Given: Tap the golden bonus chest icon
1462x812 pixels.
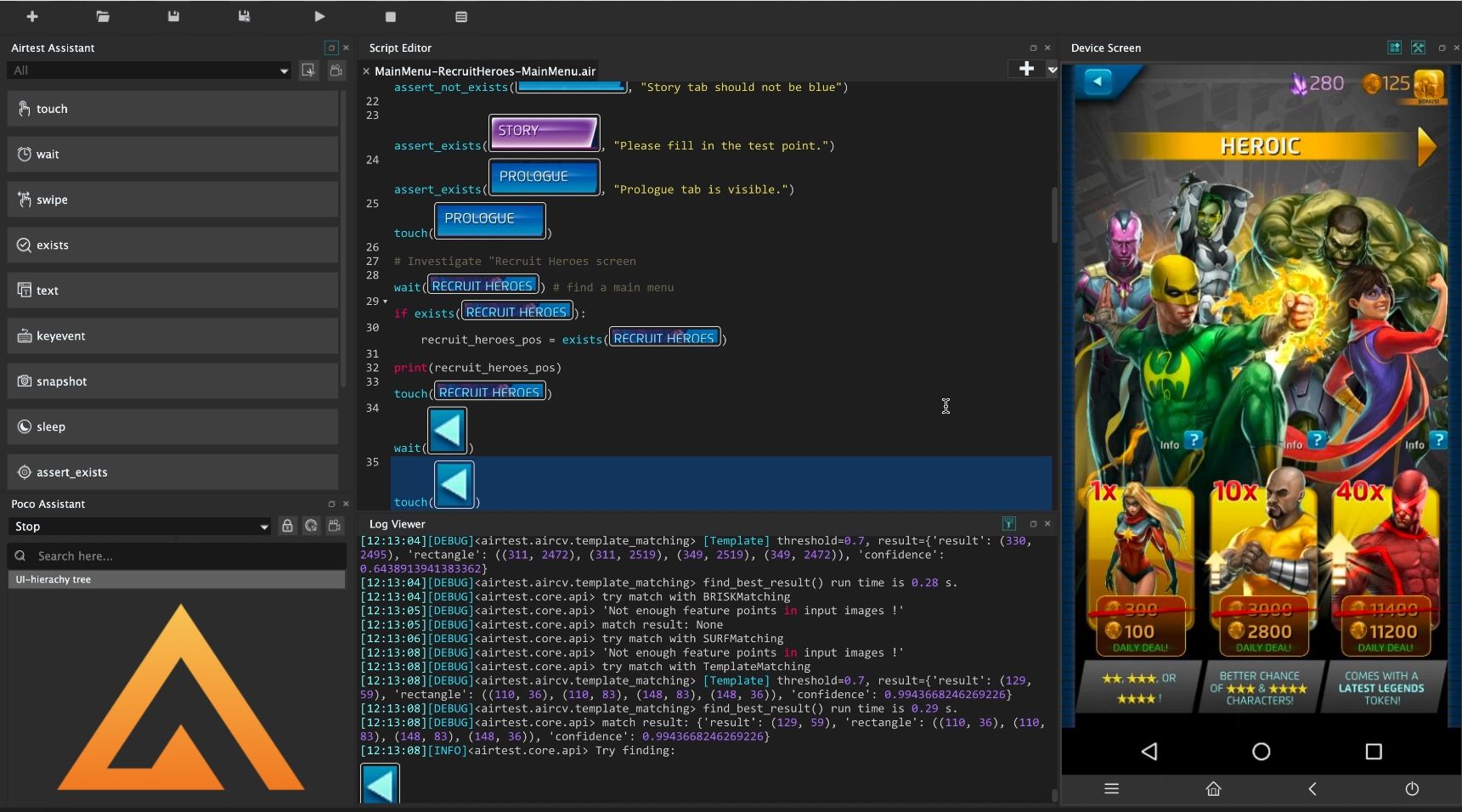Looking at the screenshot, I should [x=1429, y=86].
